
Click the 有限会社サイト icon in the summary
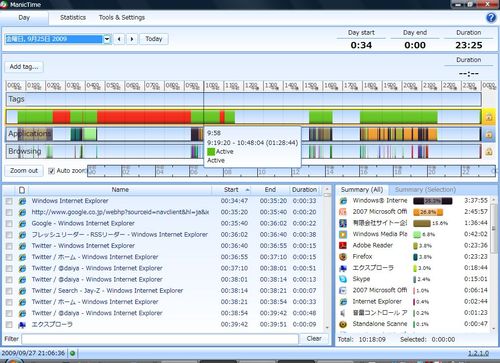(x=343, y=223)
